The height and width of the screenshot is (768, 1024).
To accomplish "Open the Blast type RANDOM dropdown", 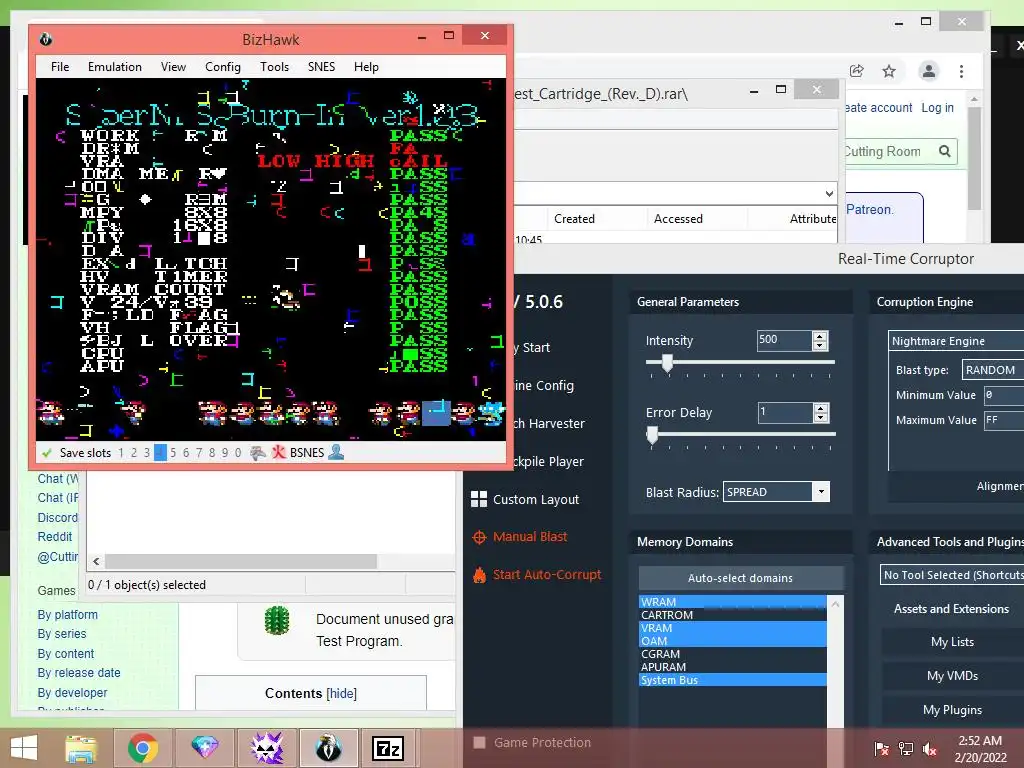I will pyautogui.click(x=993, y=370).
